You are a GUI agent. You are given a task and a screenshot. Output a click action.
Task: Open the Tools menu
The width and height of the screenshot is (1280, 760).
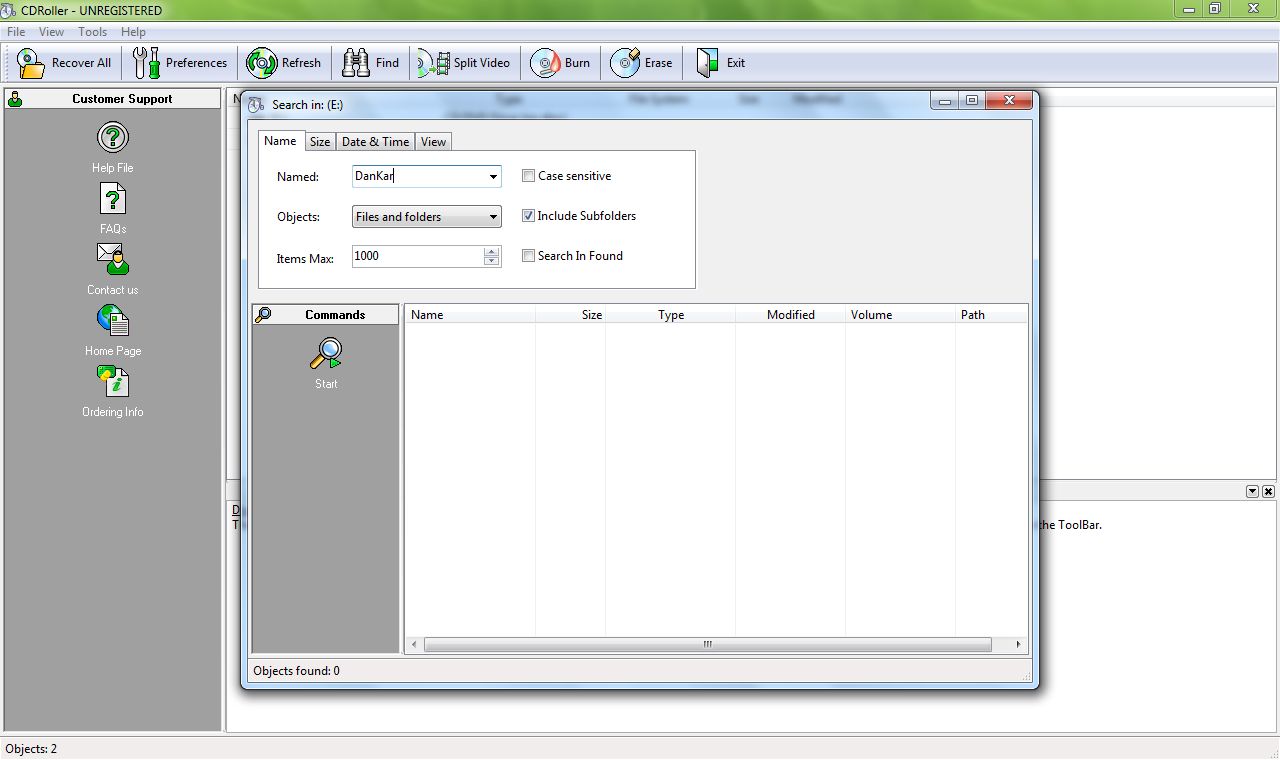pos(92,32)
